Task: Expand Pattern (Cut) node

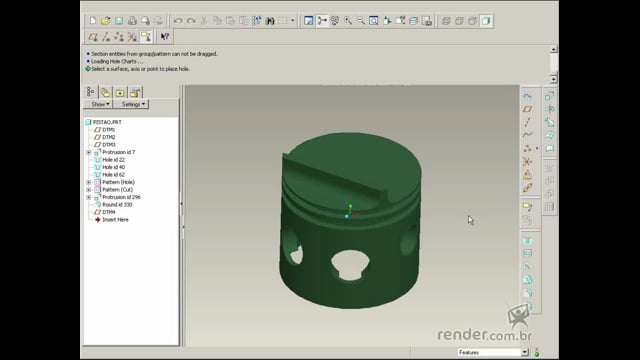Action: pyautogui.click(x=89, y=190)
